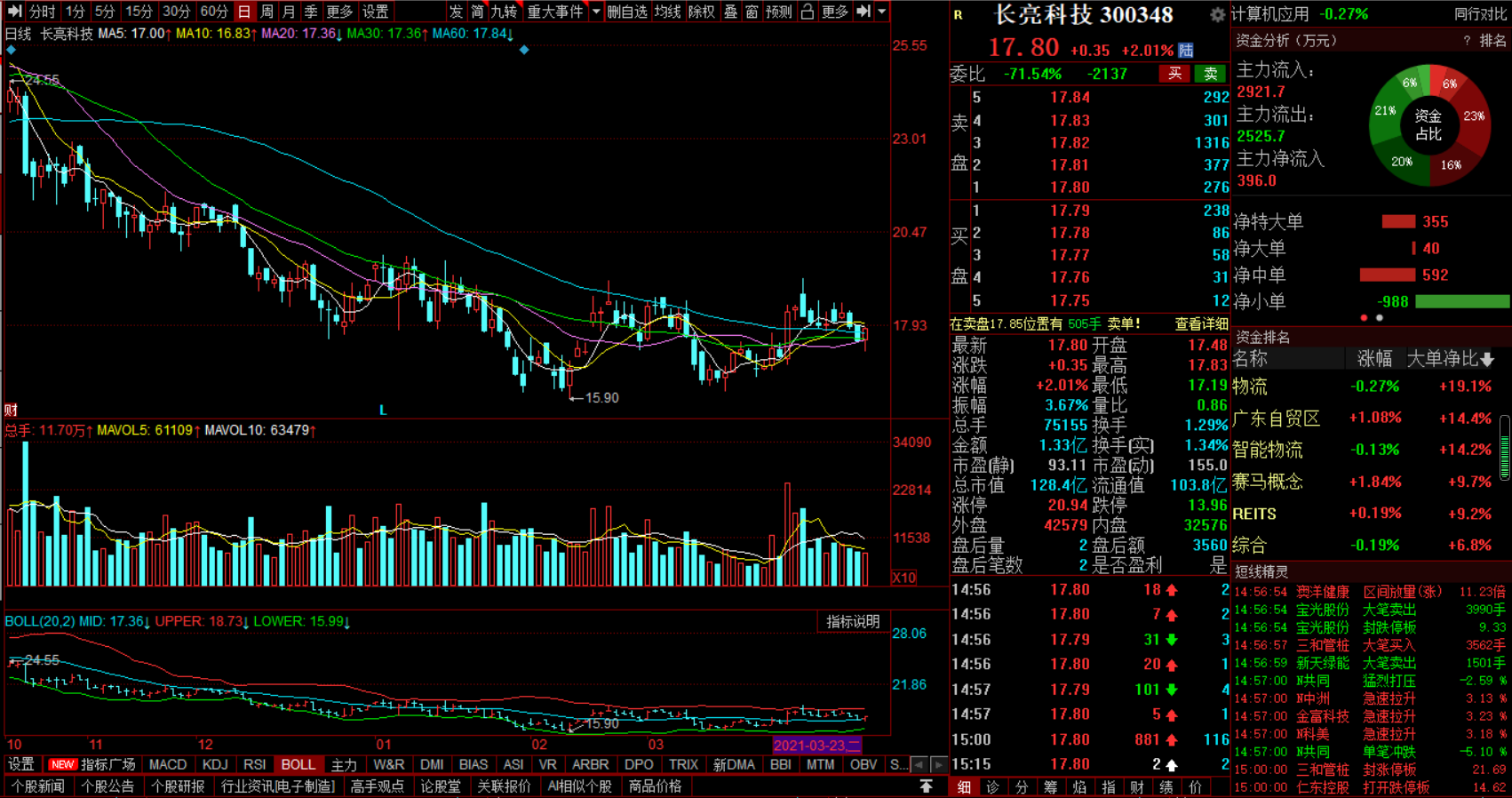
Task: Click the 排名 ranking link
Action: (x=1493, y=41)
